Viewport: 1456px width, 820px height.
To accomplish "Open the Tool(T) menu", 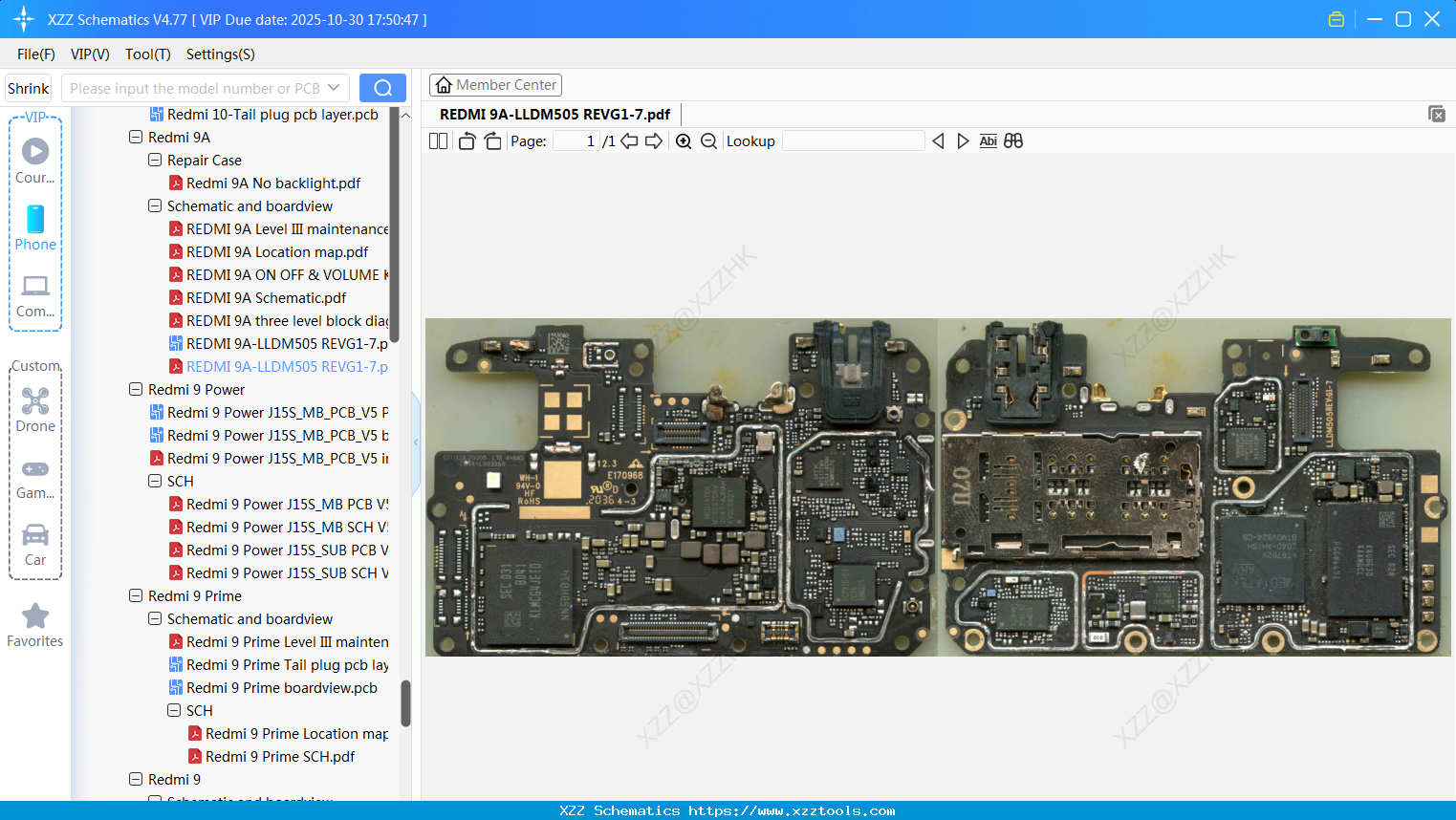I will point(147,54).
